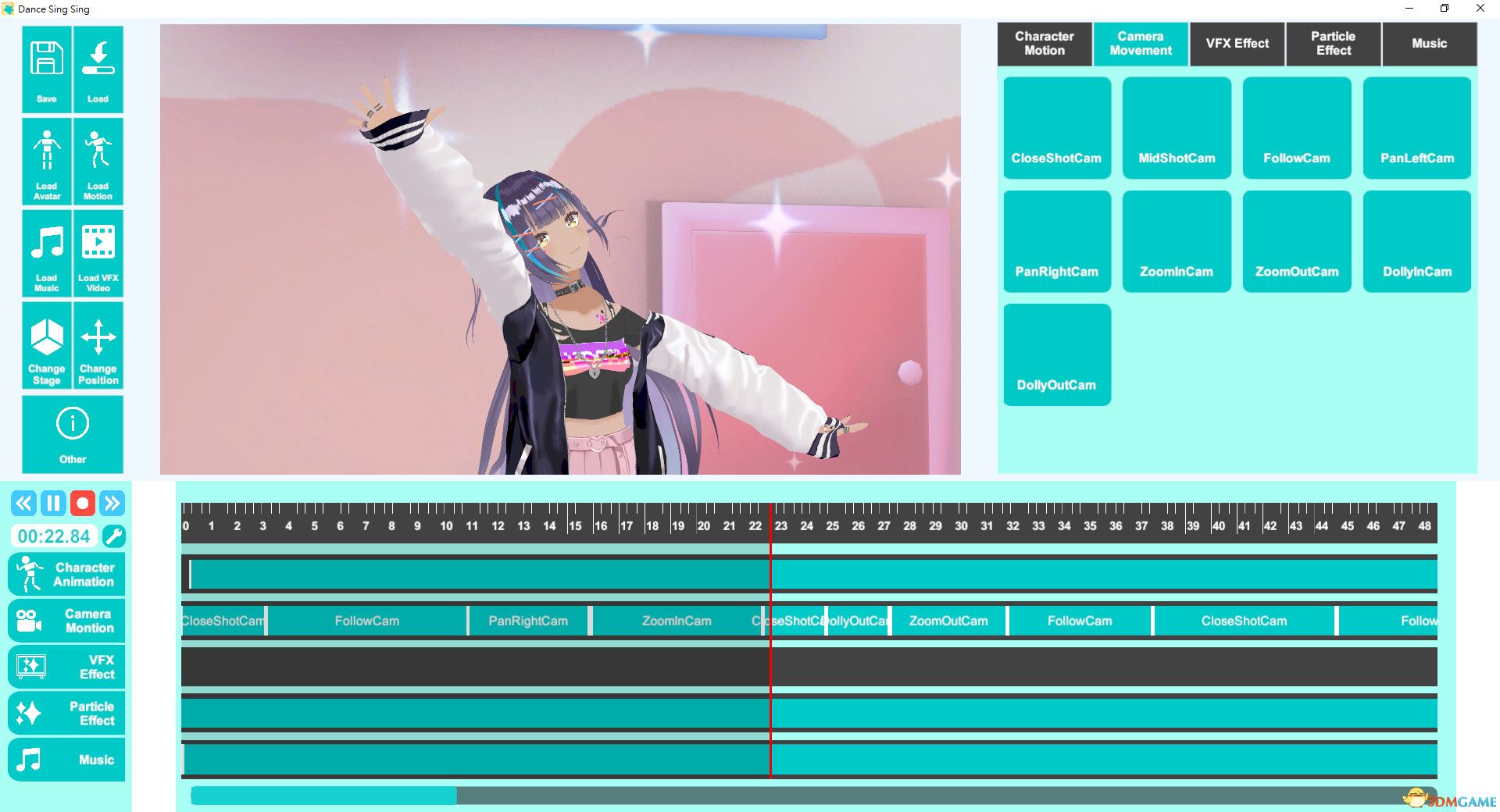Open the Other info panel

(x=73, y=434)
